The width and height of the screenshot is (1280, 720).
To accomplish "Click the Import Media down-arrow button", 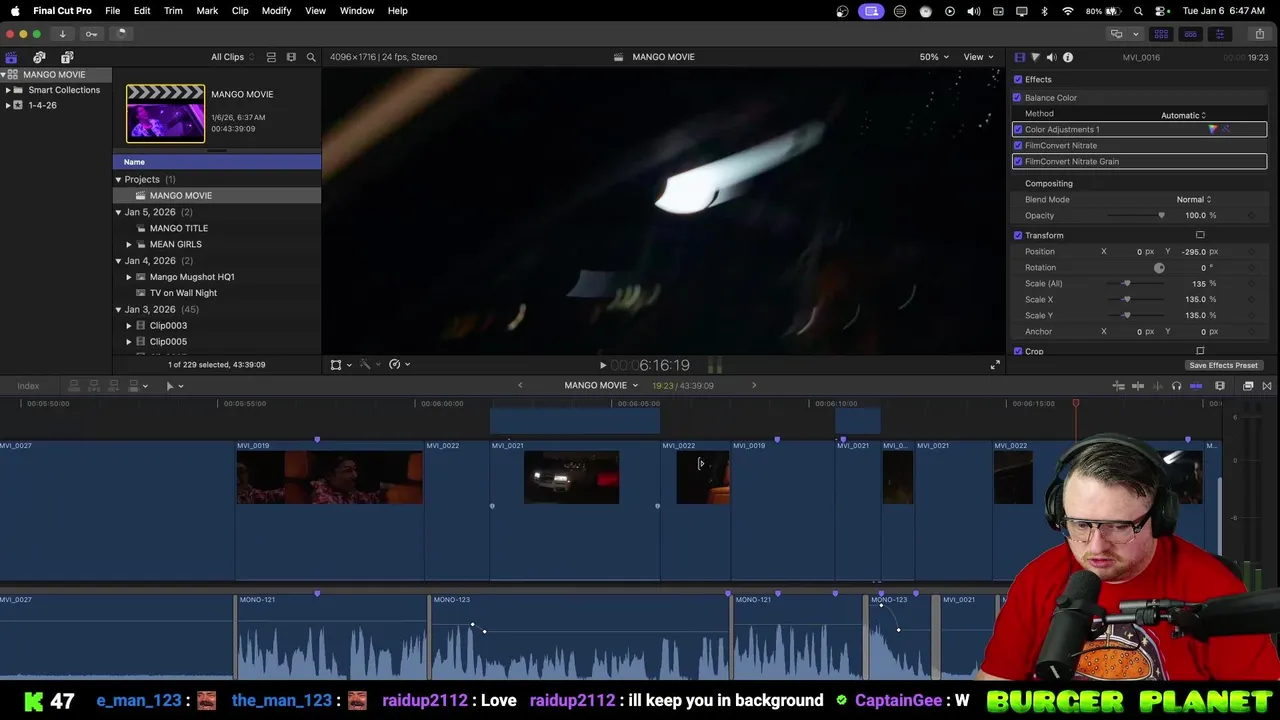I will pyautogui.click(x=62, y=34).
